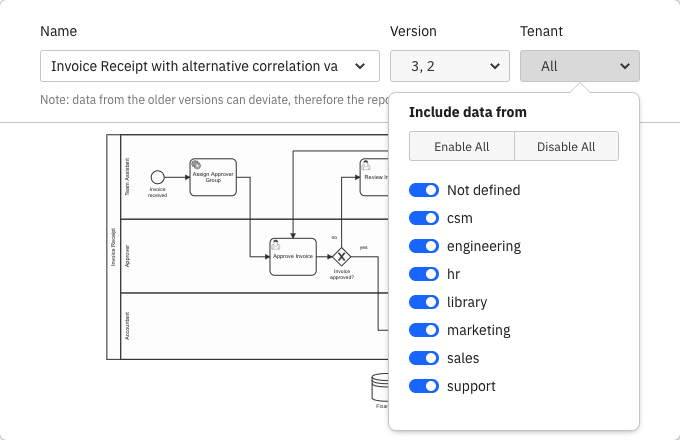The image size is (680, 440).
Task: Click the Approver lane label
Action: (127, 255)
